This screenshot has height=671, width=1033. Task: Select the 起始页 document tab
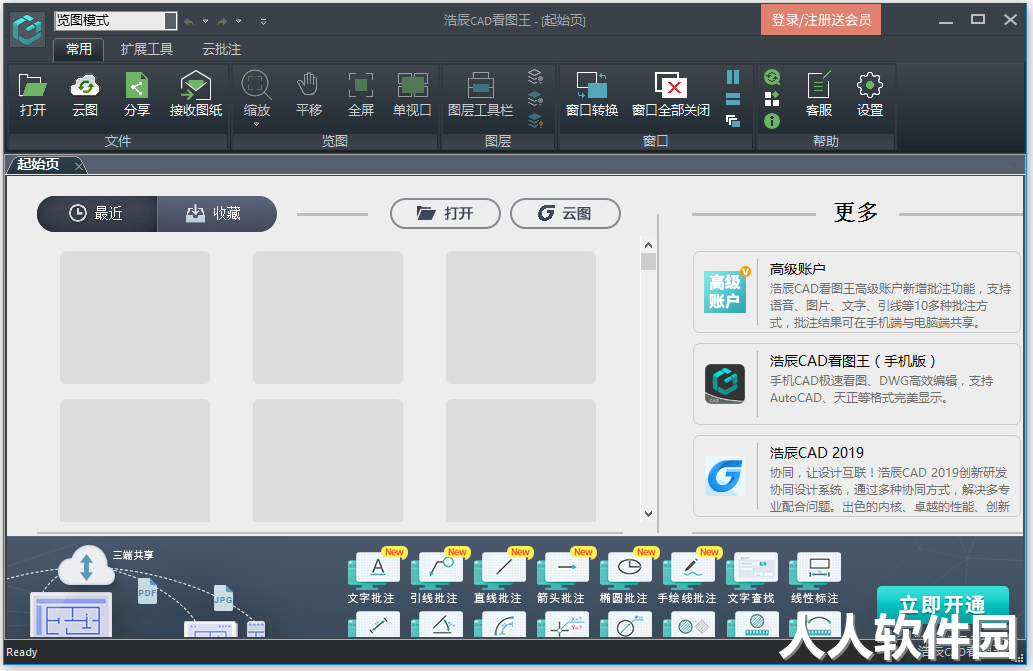click(x=38, y=164)
